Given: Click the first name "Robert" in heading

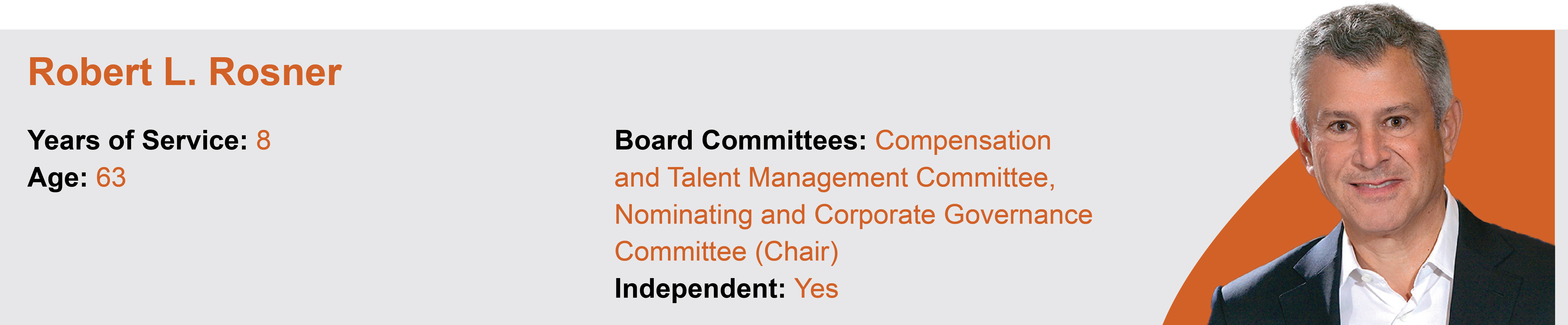Looking at the screenshot, I should [x=90, y=73].
